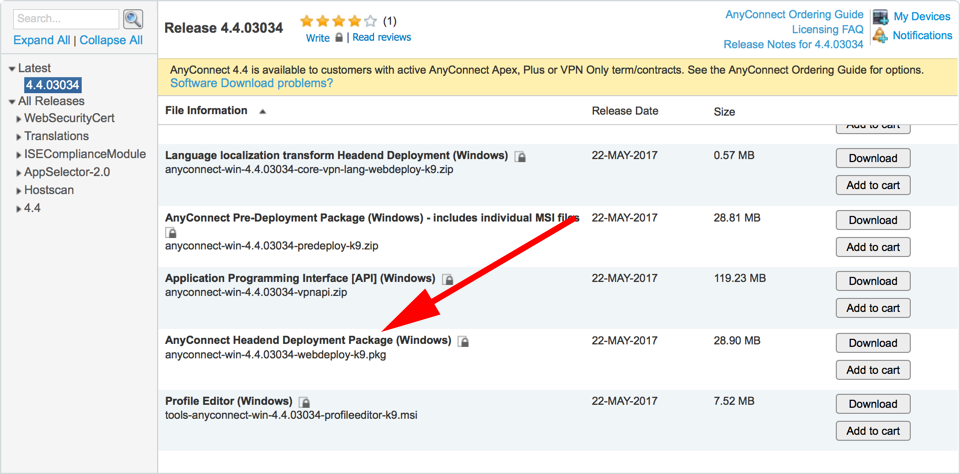960x474 pixels.
Task: Click filename anyconnect-win-4.4.03034-vpnapi.zip
Action: 256,292
